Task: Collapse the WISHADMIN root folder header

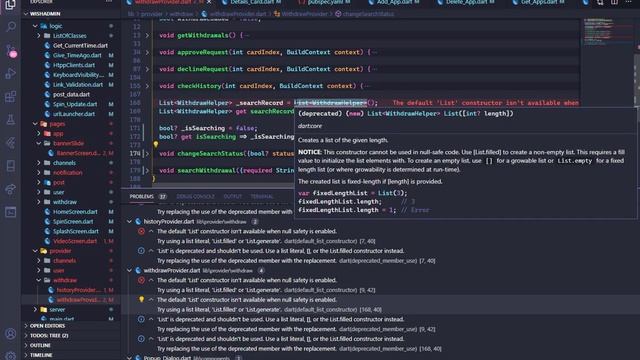Action: (x=45, y=14)
